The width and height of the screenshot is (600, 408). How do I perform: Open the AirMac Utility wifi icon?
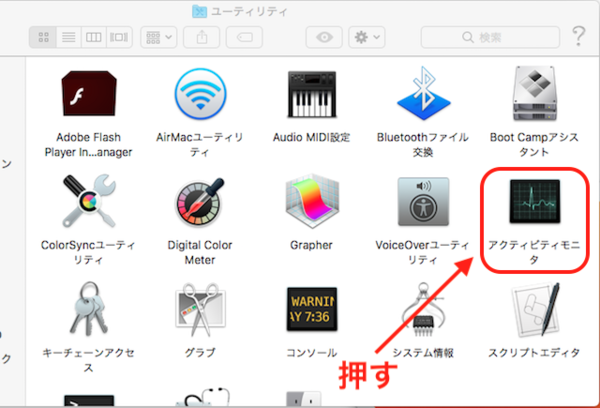(200, 94)
